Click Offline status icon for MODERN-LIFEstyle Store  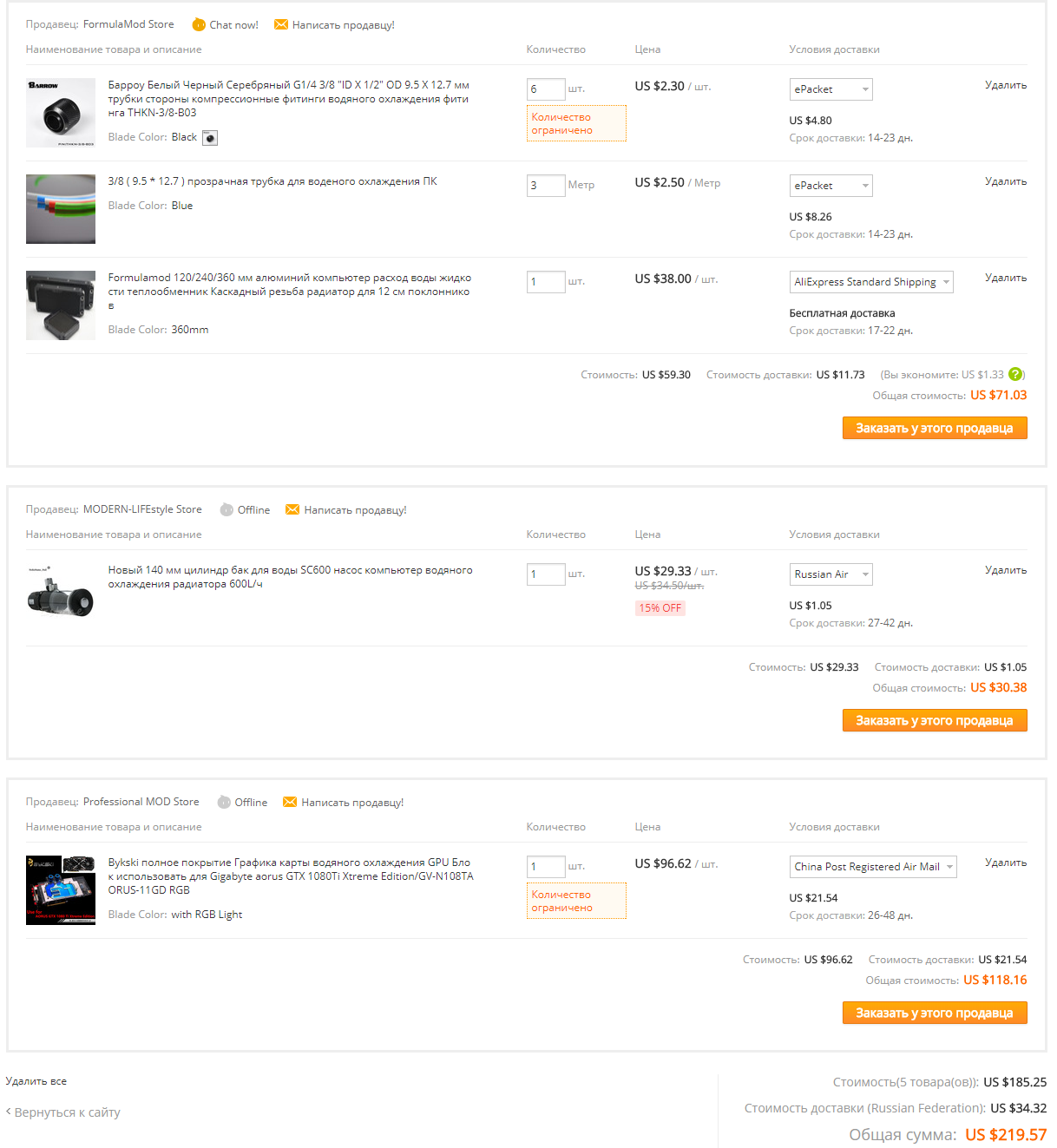226,509
